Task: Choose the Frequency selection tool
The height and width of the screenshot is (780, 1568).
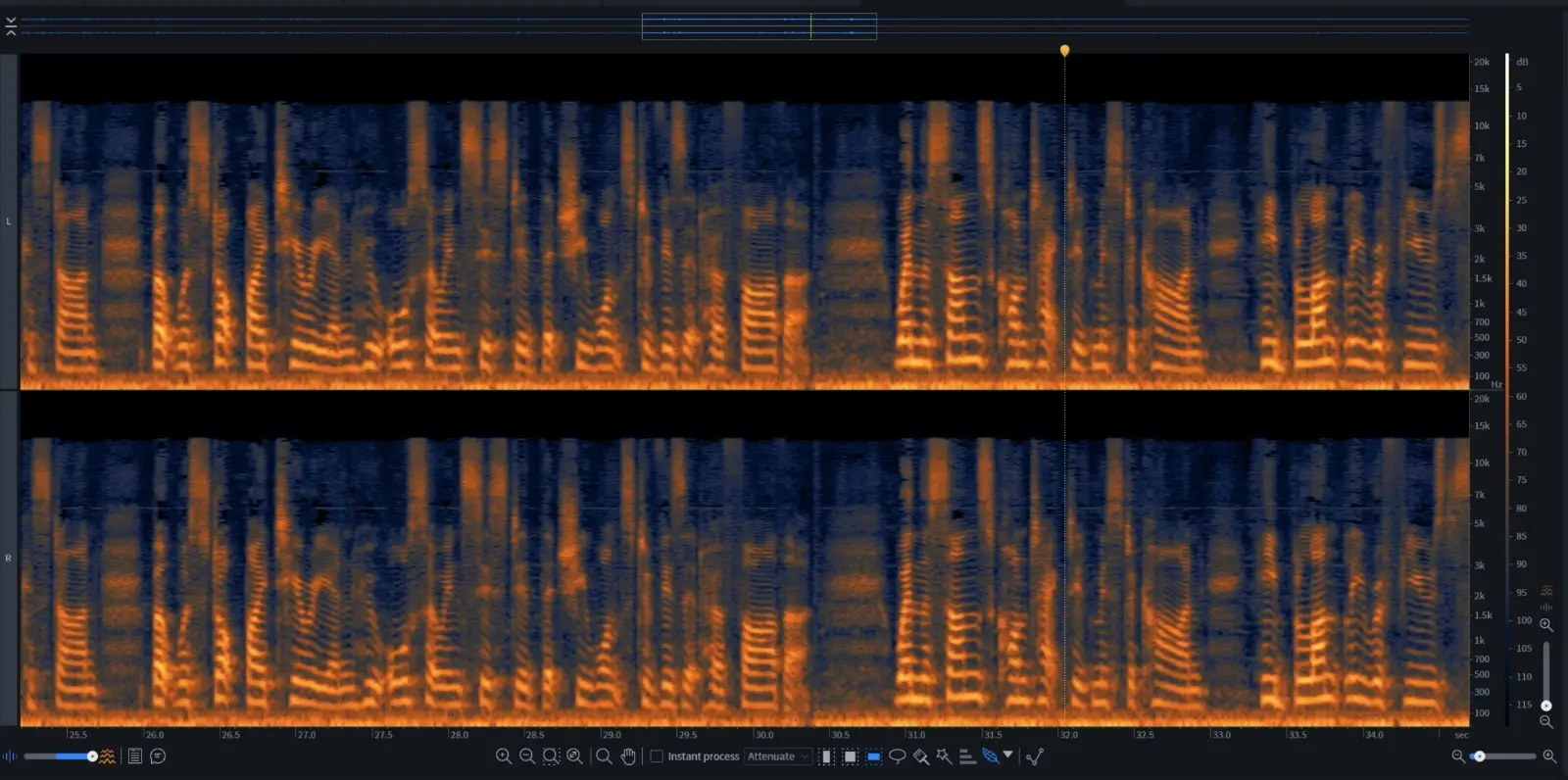Action: coord(873,756)
